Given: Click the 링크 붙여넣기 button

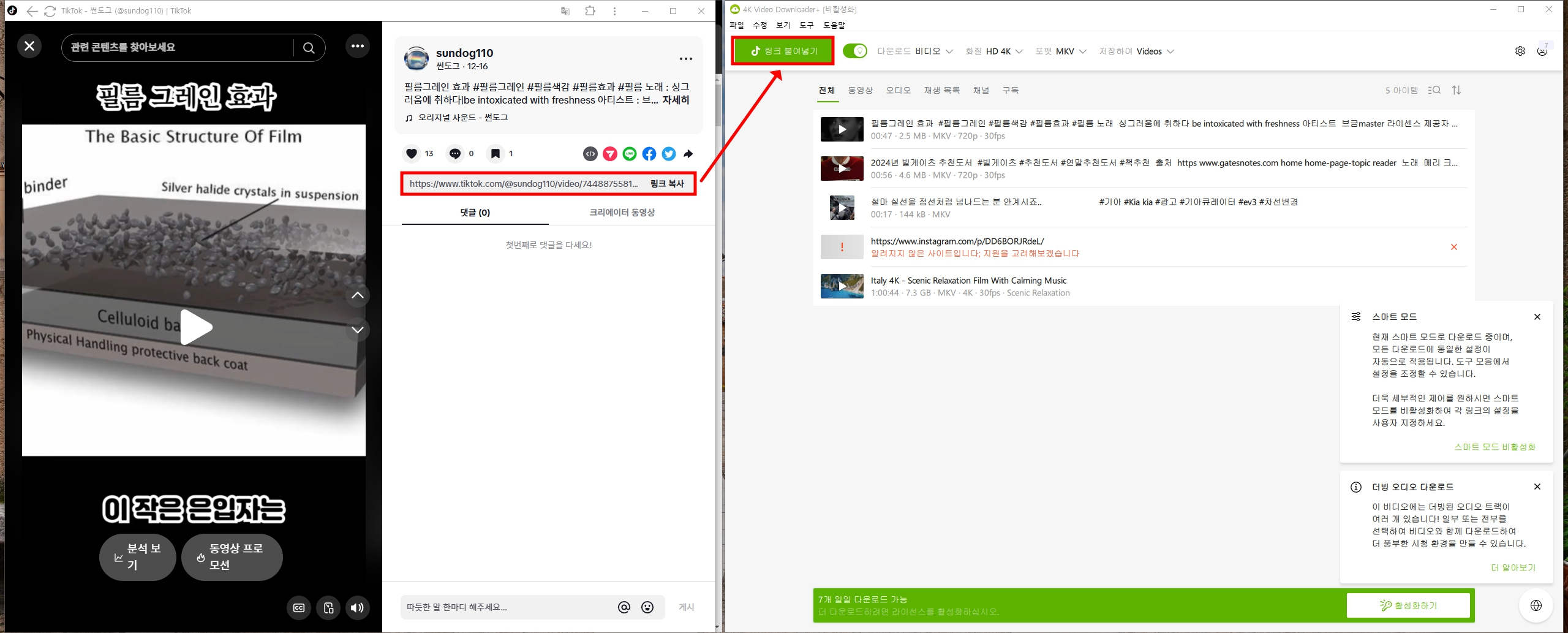Looking at the screenshot, I should 783,51.
